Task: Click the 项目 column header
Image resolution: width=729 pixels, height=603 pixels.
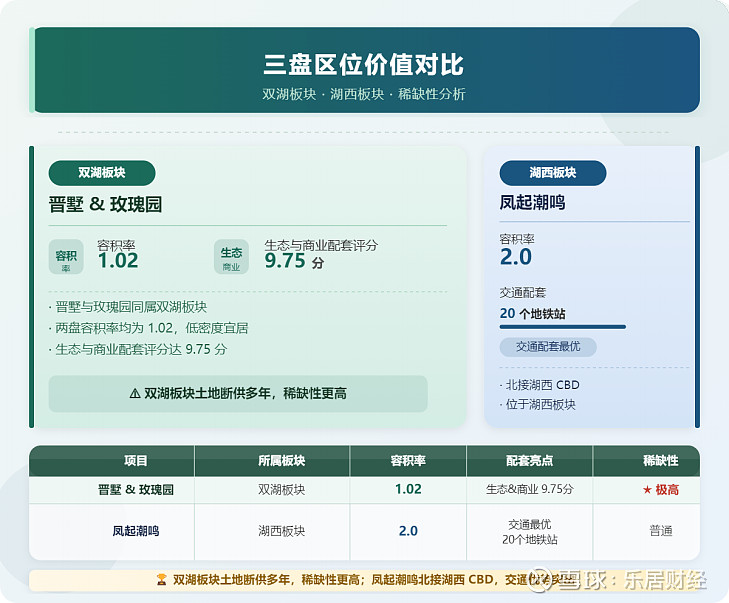Action: (135, 461)
